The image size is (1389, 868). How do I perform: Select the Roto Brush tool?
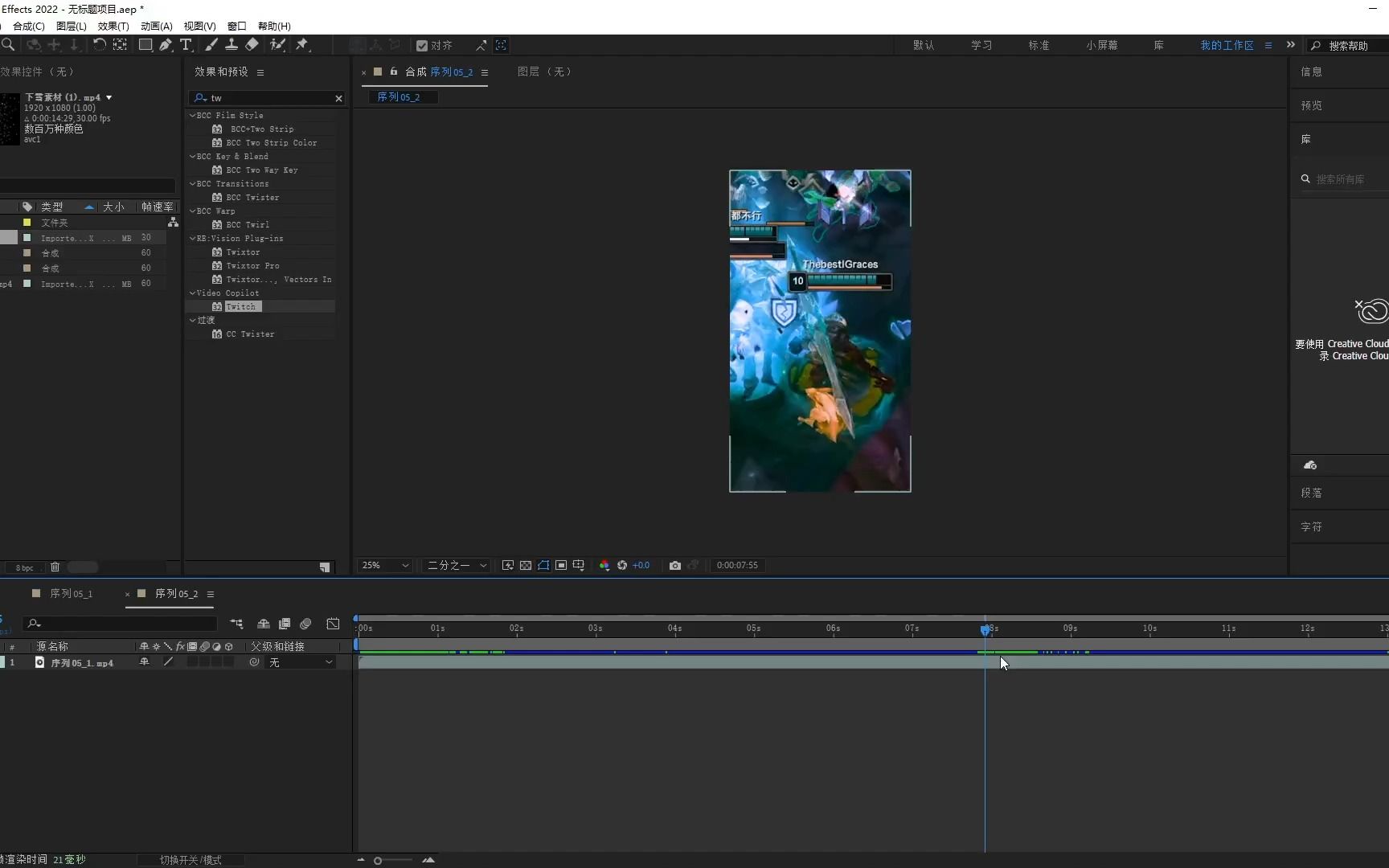278,45
